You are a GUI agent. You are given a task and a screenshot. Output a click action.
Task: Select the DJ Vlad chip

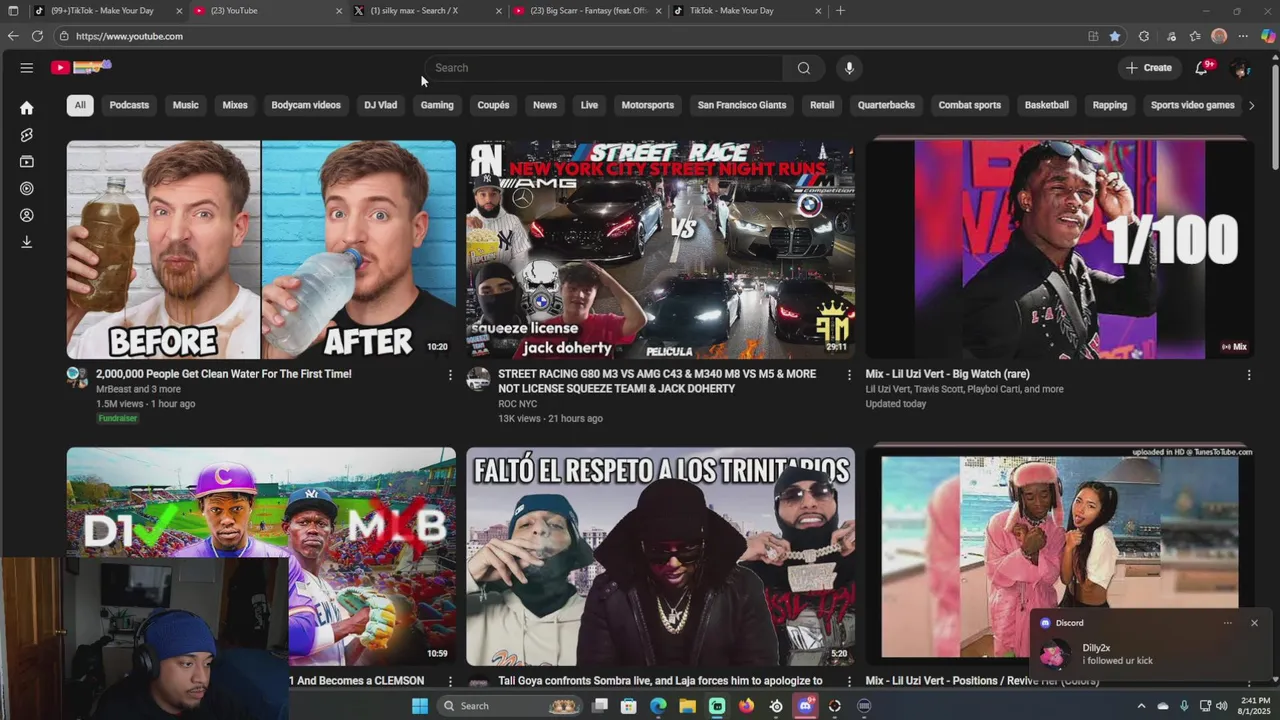point(380,105)
